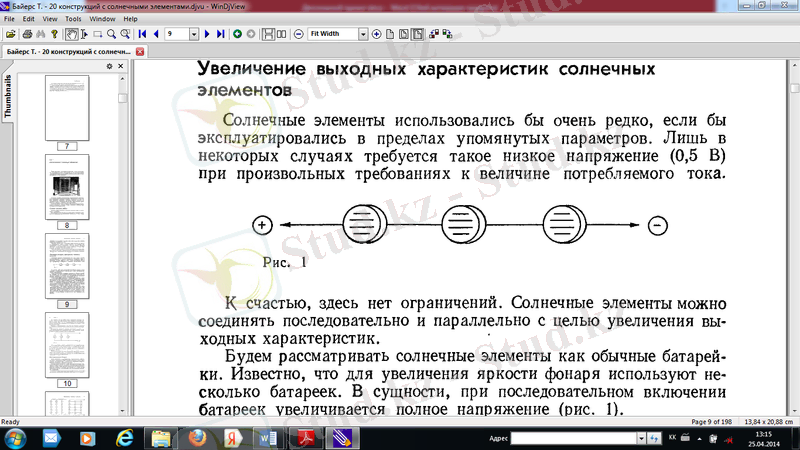Expand the page number dropdown
This screenshot has width=800, height=450.
(194, 33)
